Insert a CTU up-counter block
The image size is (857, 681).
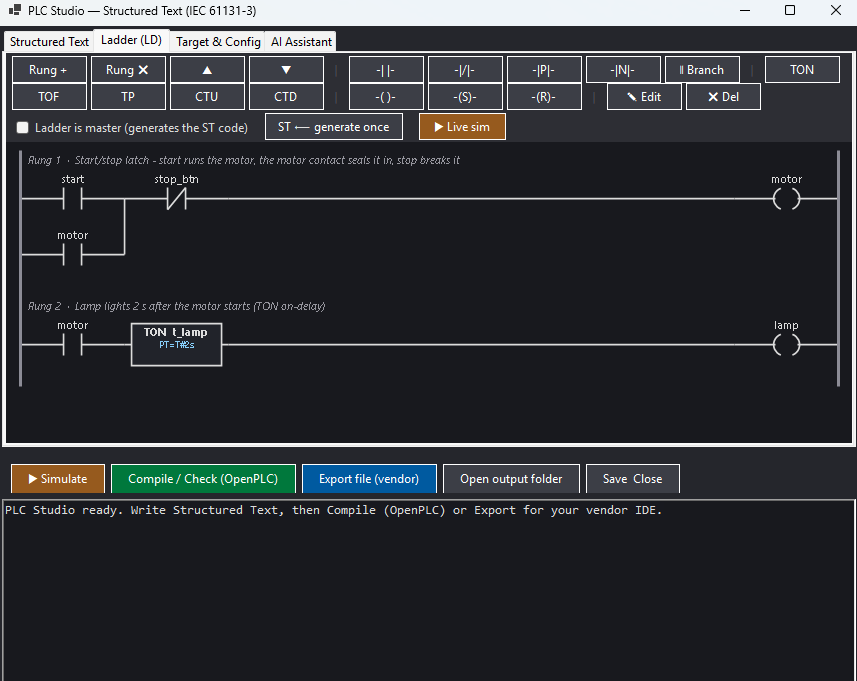coord(207,97)
